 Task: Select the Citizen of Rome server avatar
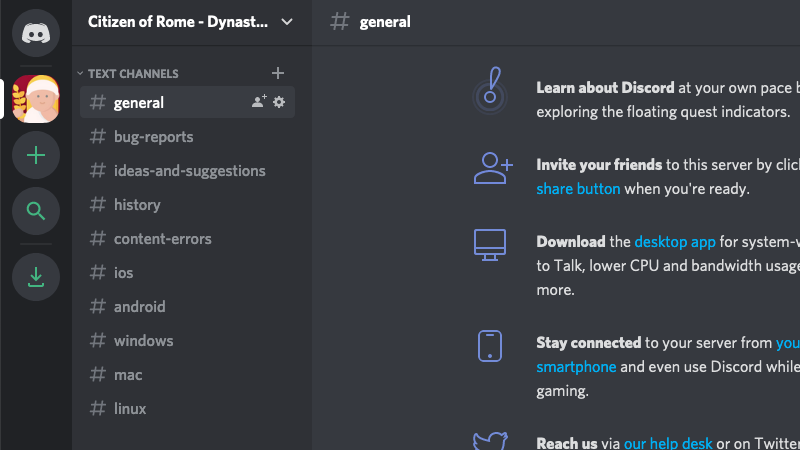36,99
